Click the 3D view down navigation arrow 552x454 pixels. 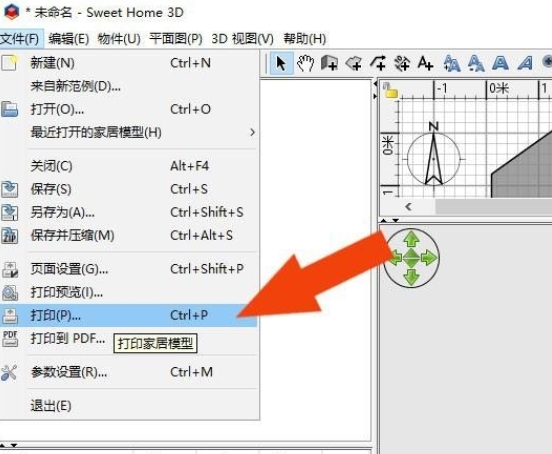coord(411,277)
